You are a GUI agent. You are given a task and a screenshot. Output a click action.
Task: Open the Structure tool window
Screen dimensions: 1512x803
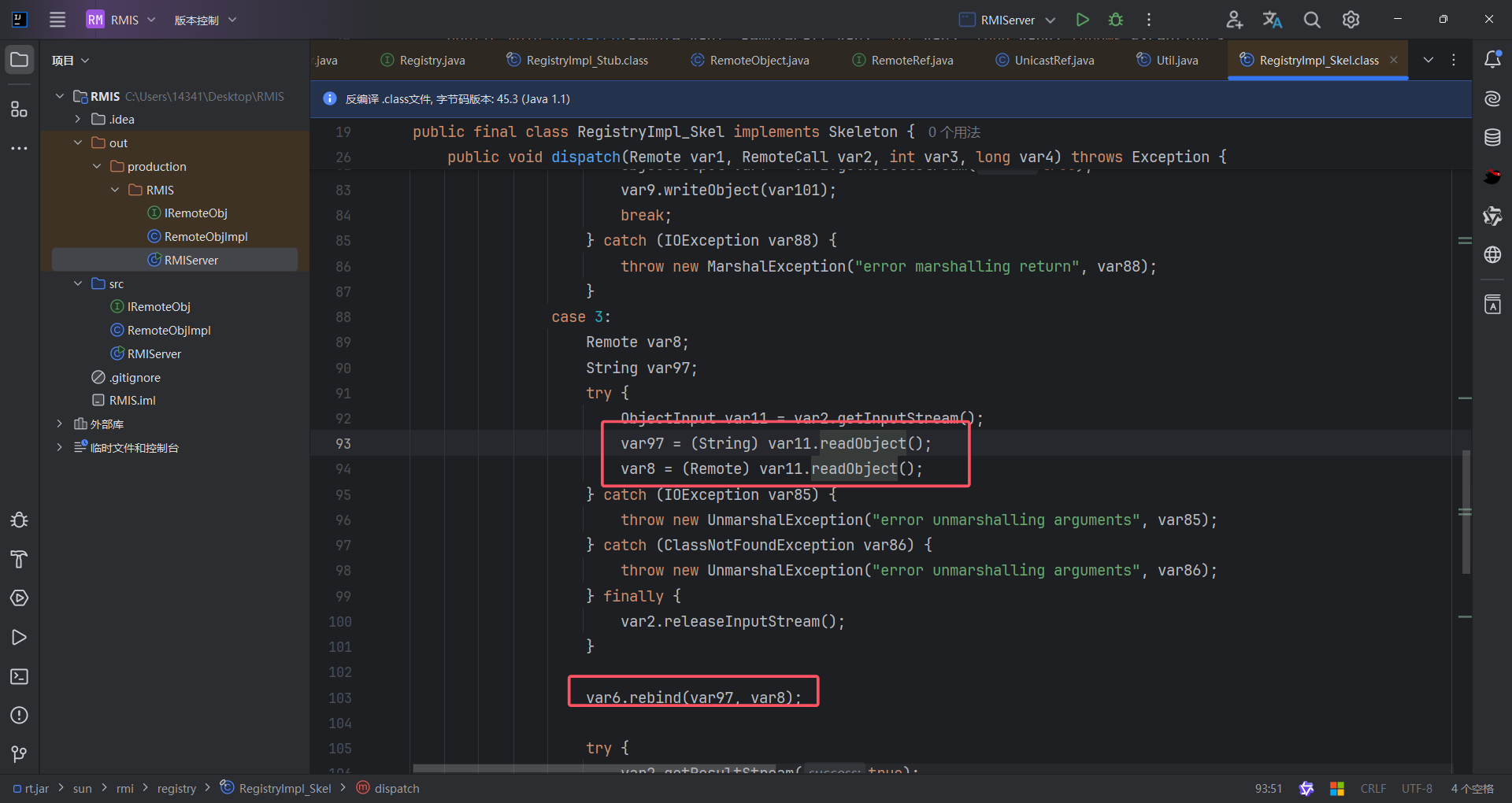tap(20, 109)
